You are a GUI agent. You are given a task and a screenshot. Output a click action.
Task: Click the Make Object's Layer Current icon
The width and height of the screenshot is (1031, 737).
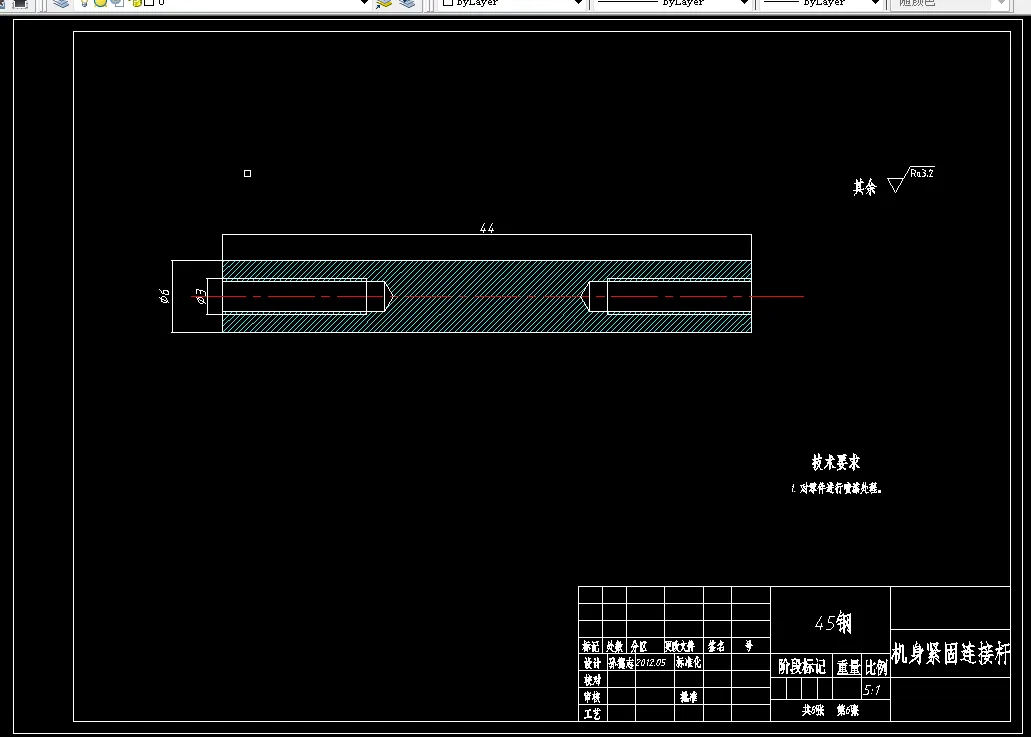click(384, 3)
